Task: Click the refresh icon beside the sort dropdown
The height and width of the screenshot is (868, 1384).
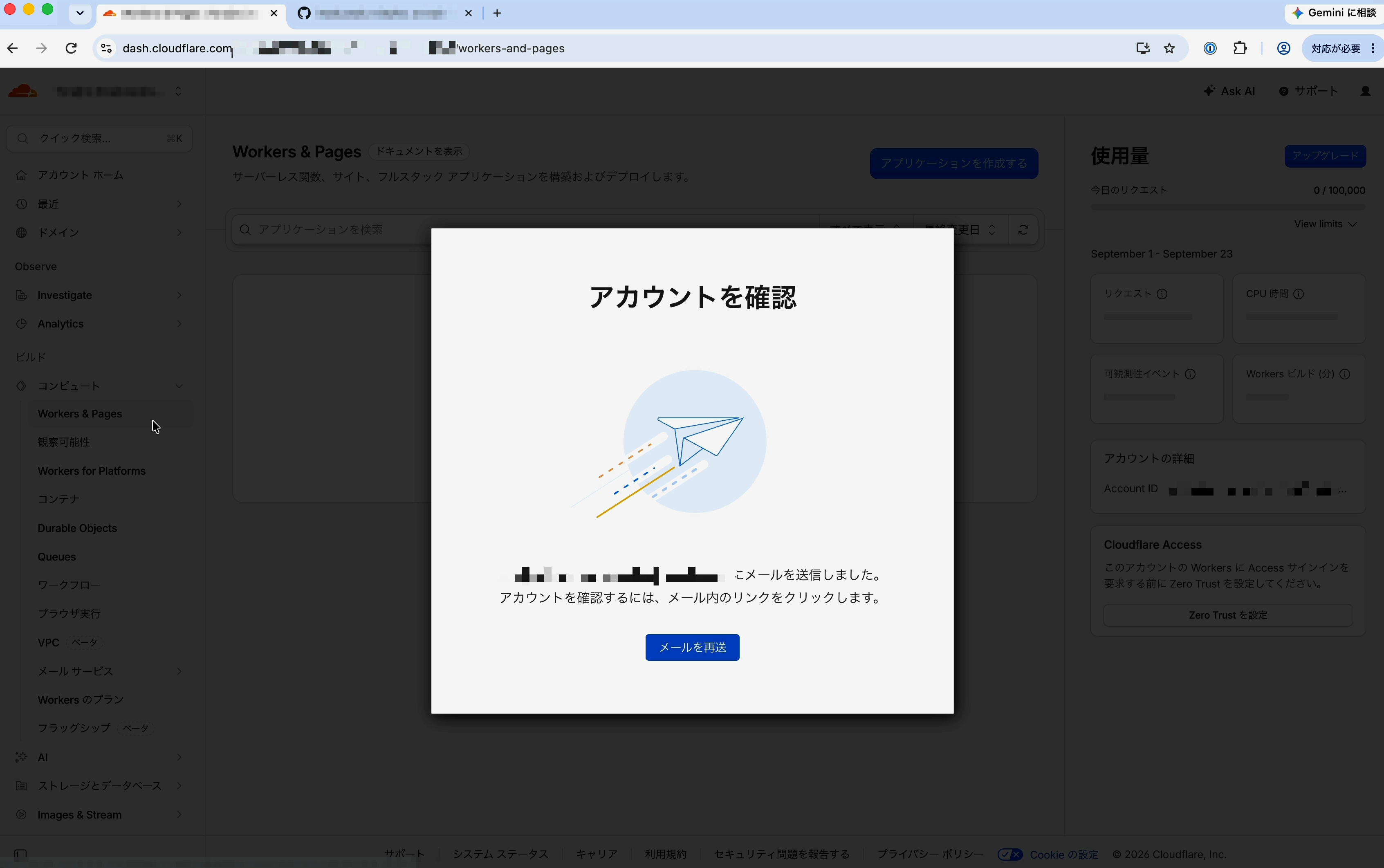Action: 1023,230
